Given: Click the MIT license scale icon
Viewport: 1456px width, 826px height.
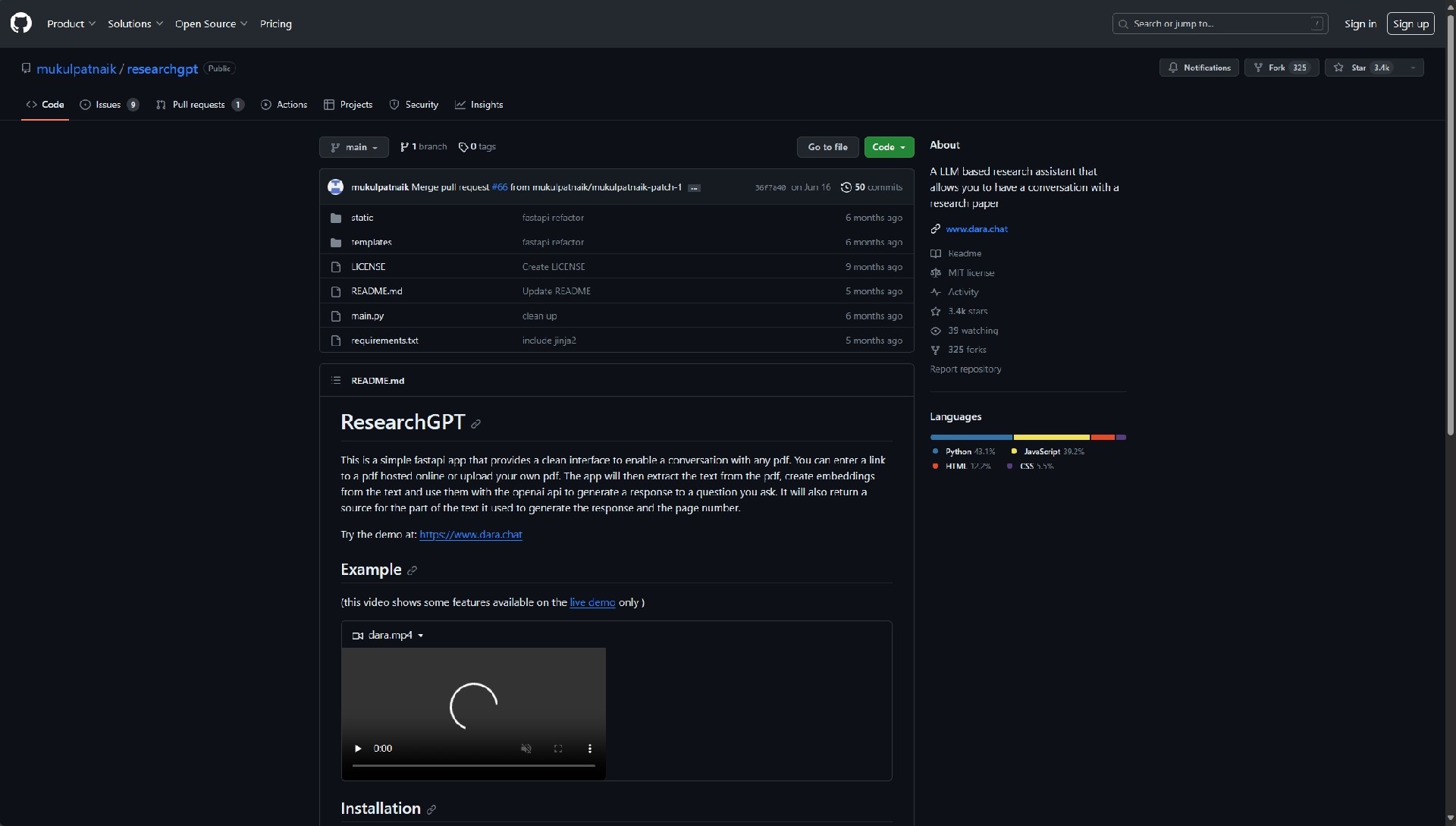Looking at the screenshot, I should (x=936, y=273).
